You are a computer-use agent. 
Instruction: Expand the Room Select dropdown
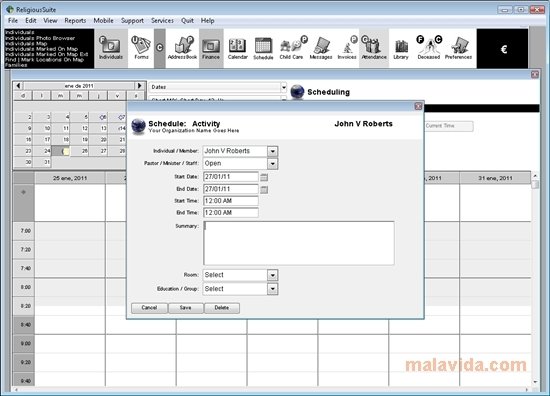point(273,275)
